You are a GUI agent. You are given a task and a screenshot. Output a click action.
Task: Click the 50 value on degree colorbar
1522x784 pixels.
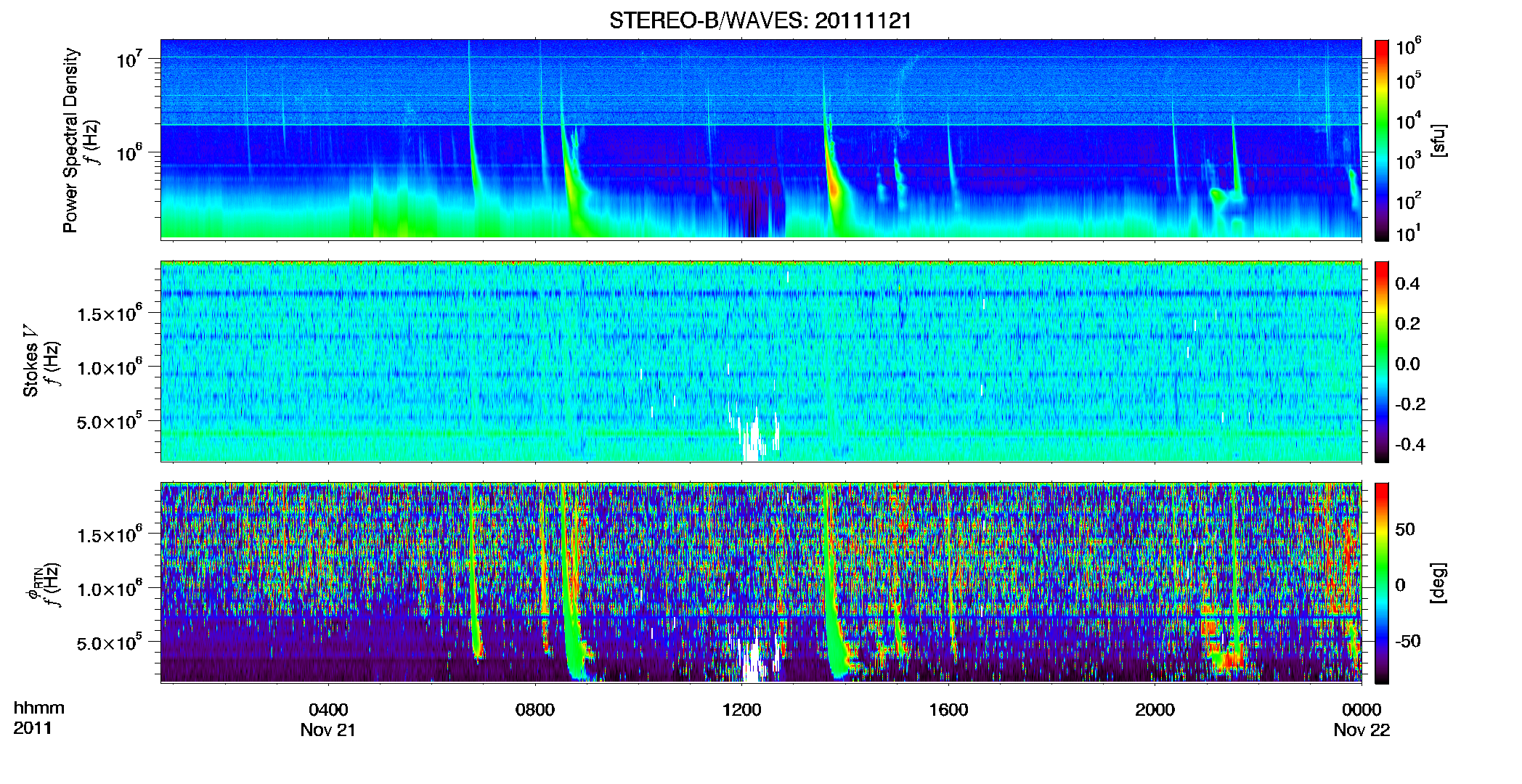click(1405, 529)
